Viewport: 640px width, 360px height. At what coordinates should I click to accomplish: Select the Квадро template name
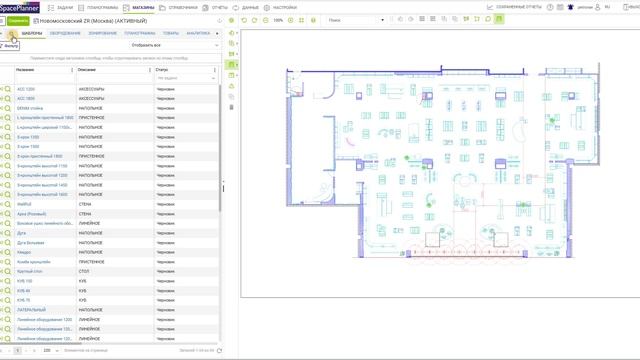coord(24,252)
